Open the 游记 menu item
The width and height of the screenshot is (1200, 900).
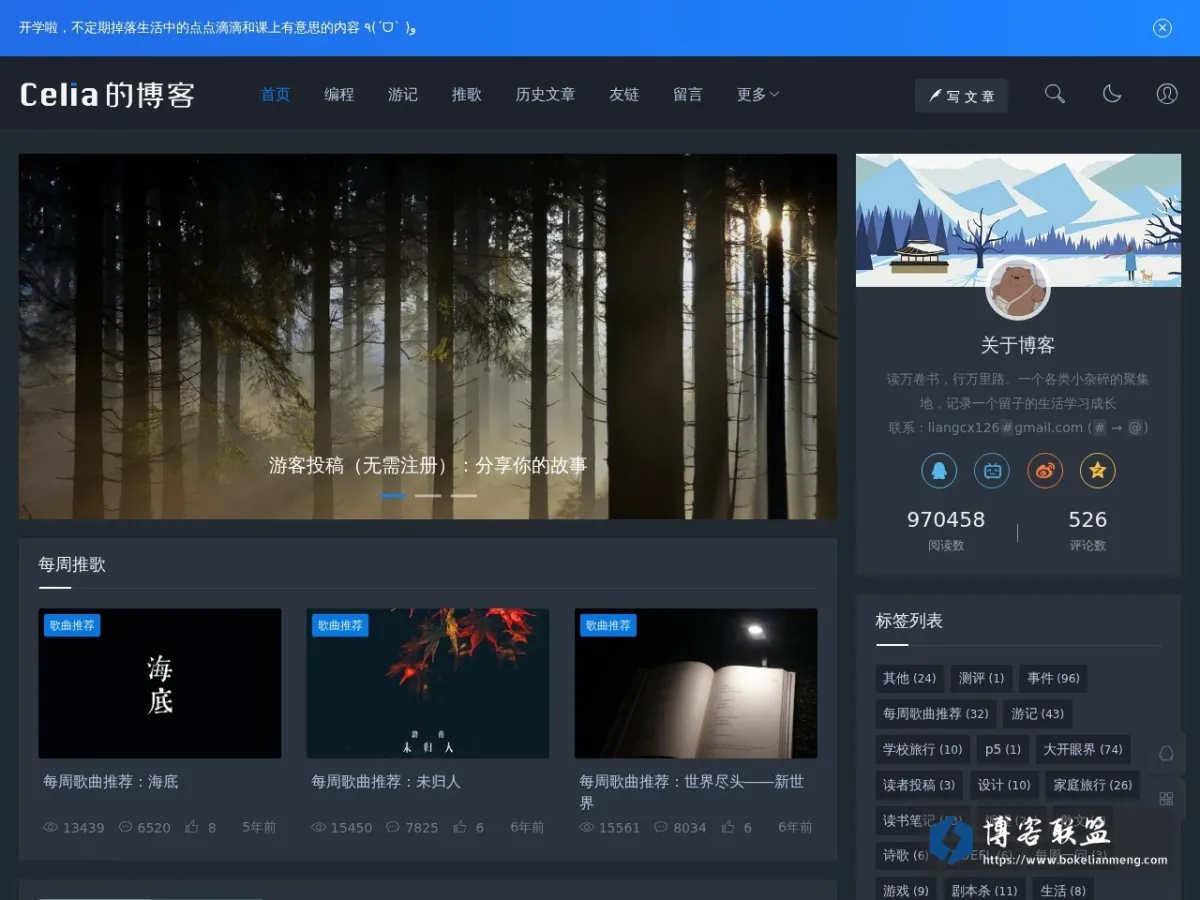click(x=403, y=94)
